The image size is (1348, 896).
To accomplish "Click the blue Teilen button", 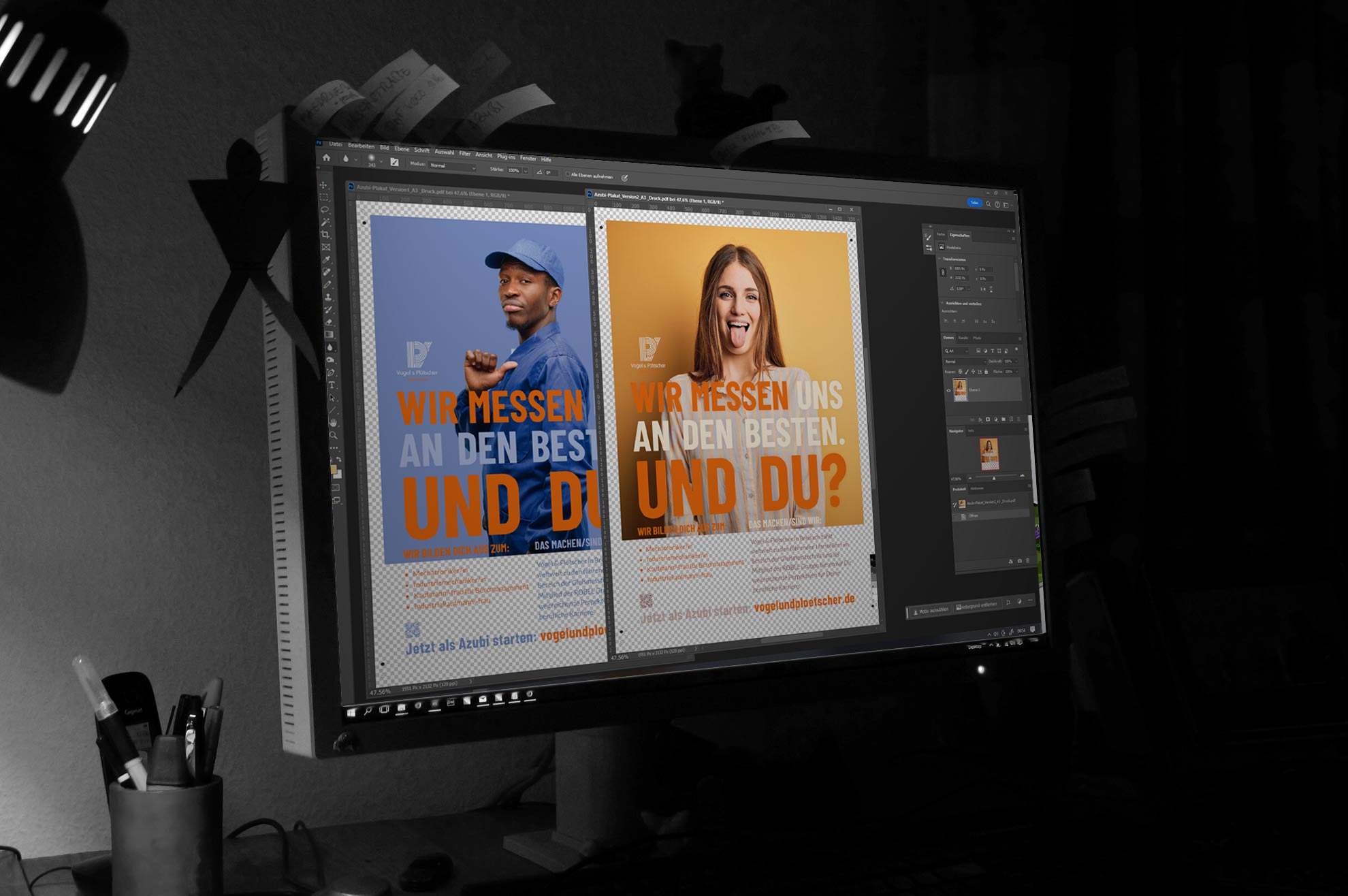I will [x=974, y=203].
